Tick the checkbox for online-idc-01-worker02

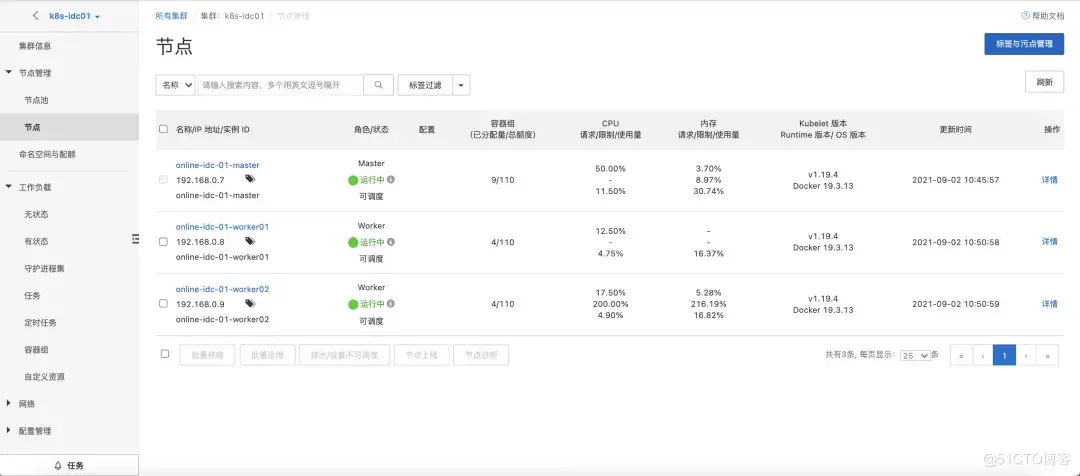[x=163, y=303]
